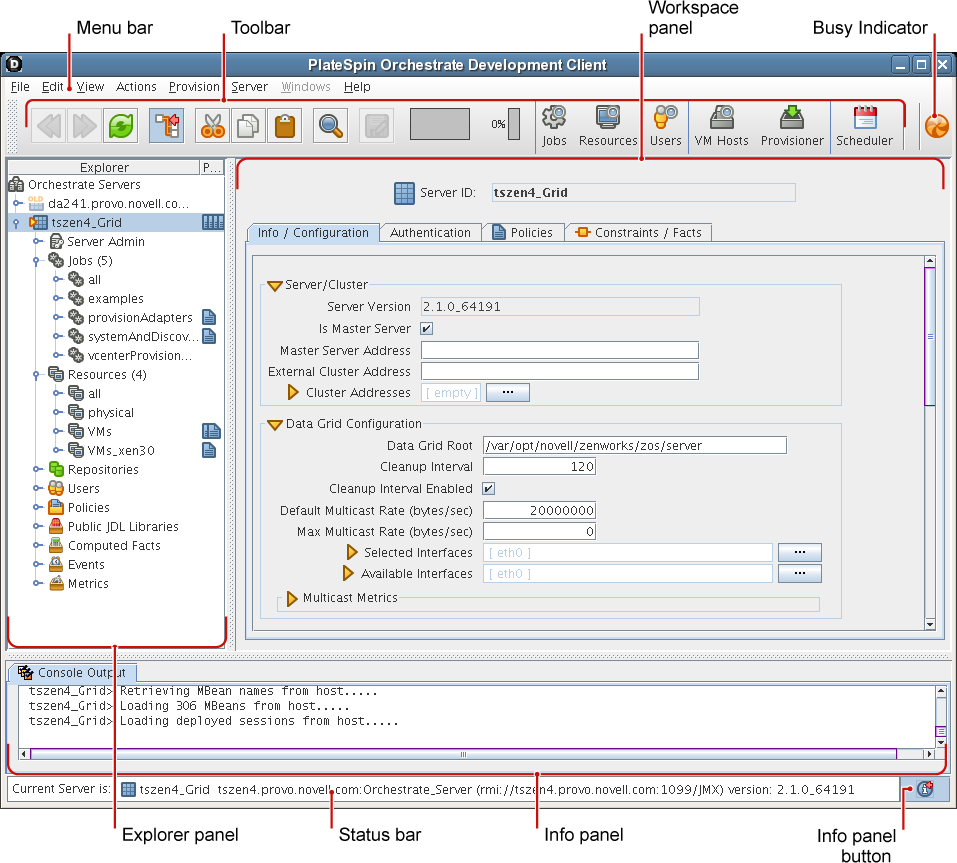Switch to the Constraints / Facts tab
Image resolution: width=957 pixels, height=863 pixels.
pos(638,233)
